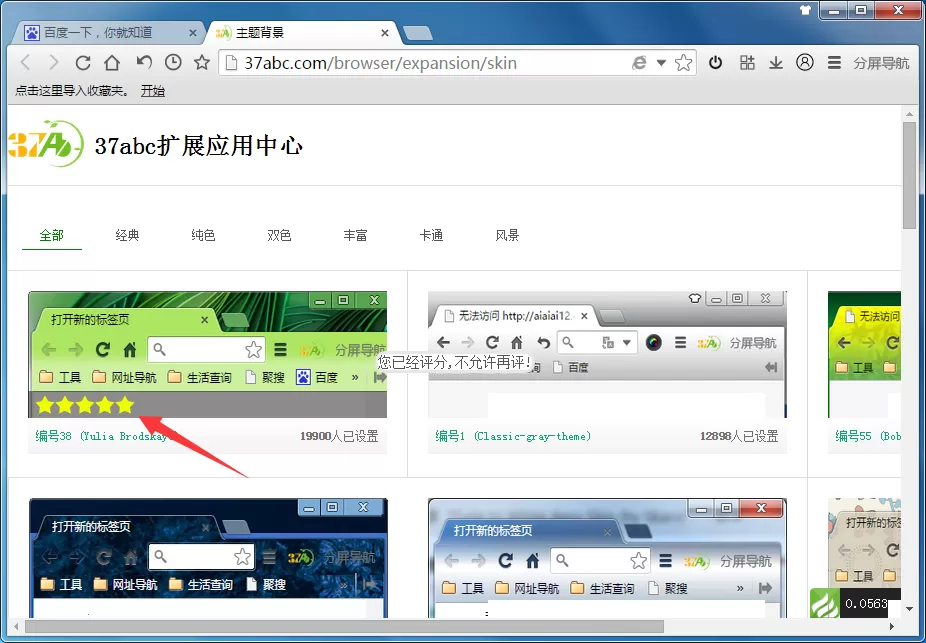Screen dimensions: 926x643
Task: Open a new tab
Action: point(418,33)
